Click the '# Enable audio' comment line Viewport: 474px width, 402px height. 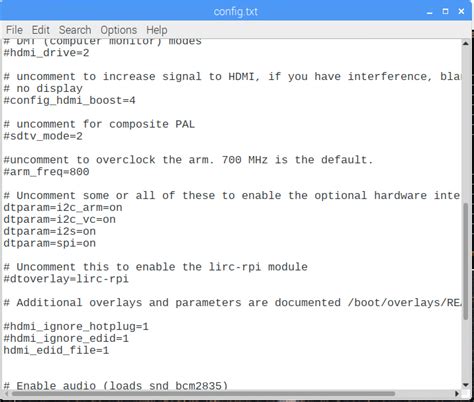pos(116,385)
